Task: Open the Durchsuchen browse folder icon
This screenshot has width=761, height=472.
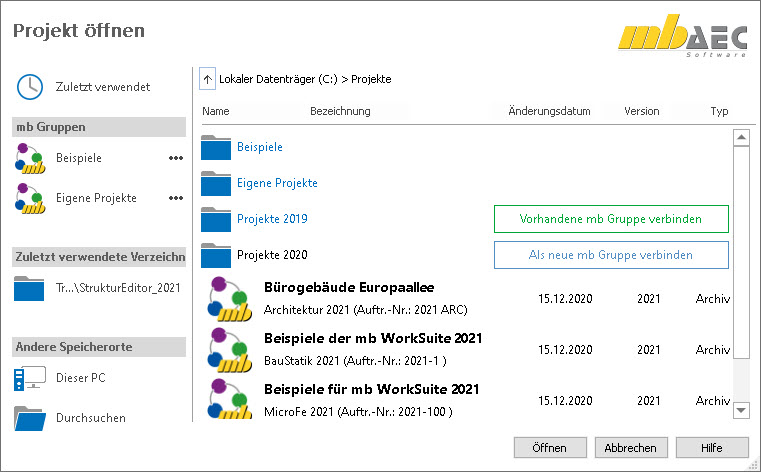Action: point(30,418)
